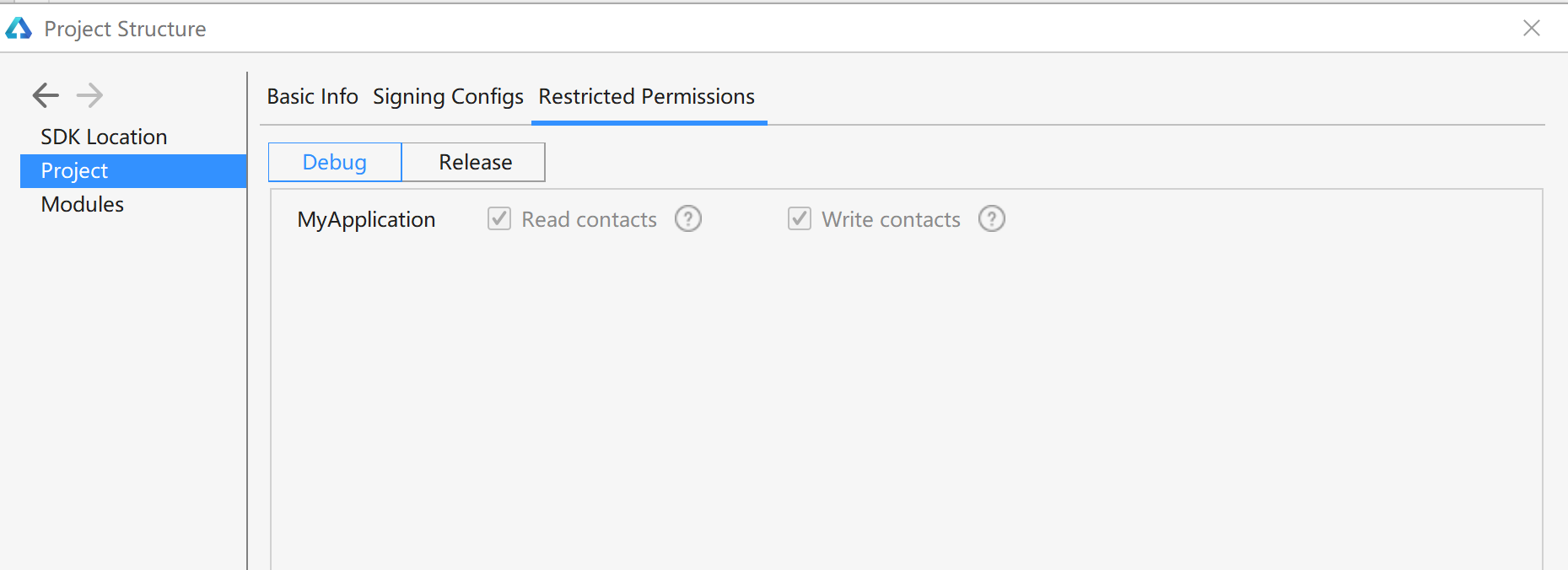Switch to the Signing Configs tab
The width and height of the screenshot is (1568, 570).
coord(448,98)
